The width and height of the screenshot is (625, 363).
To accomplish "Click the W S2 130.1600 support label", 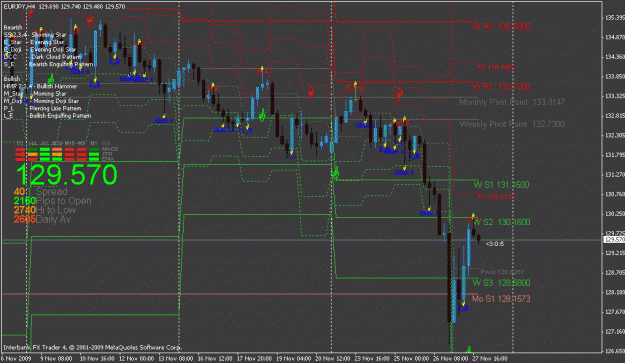I will click(501, 222).
